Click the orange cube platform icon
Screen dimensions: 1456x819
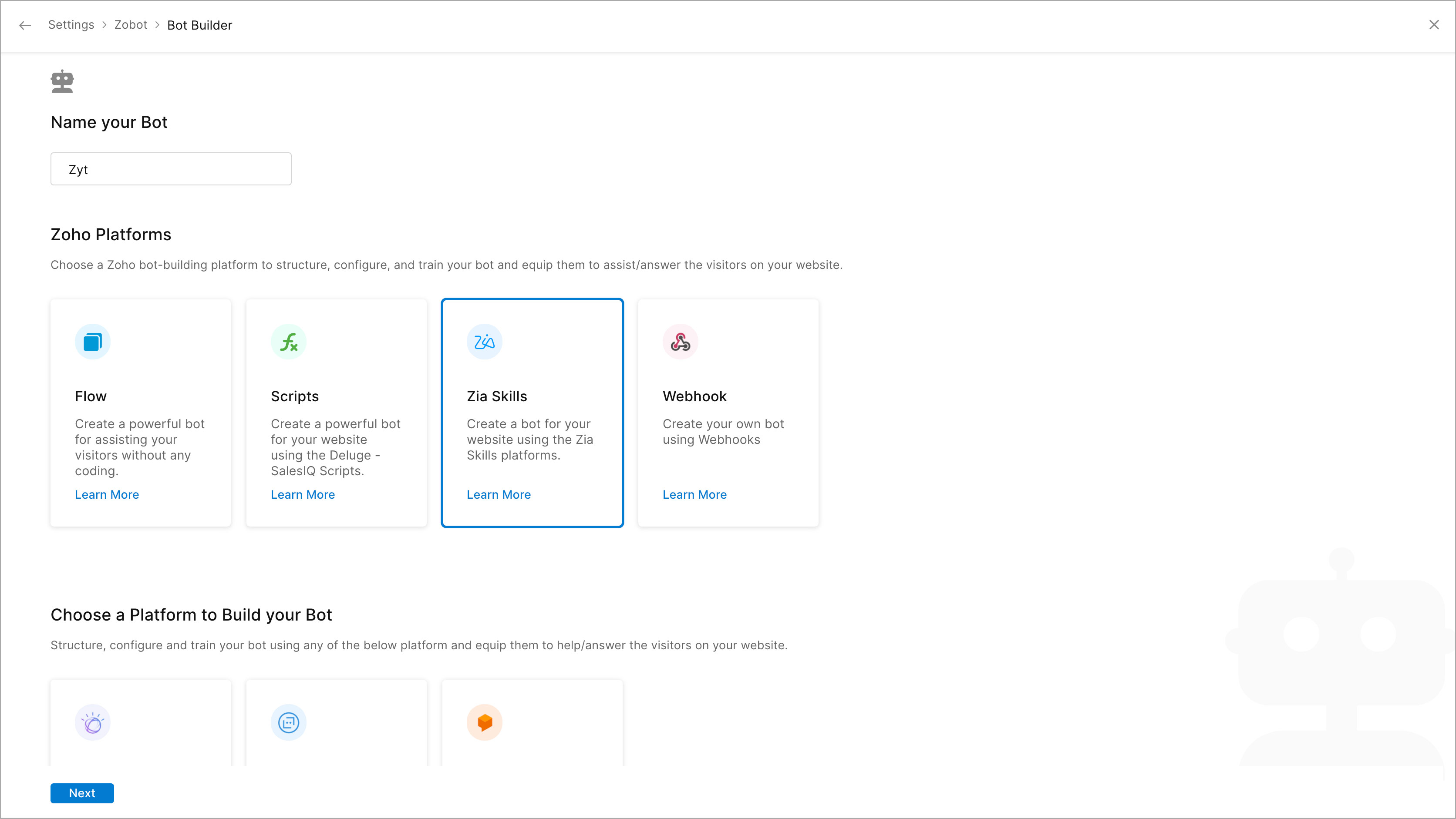[485, 722]
